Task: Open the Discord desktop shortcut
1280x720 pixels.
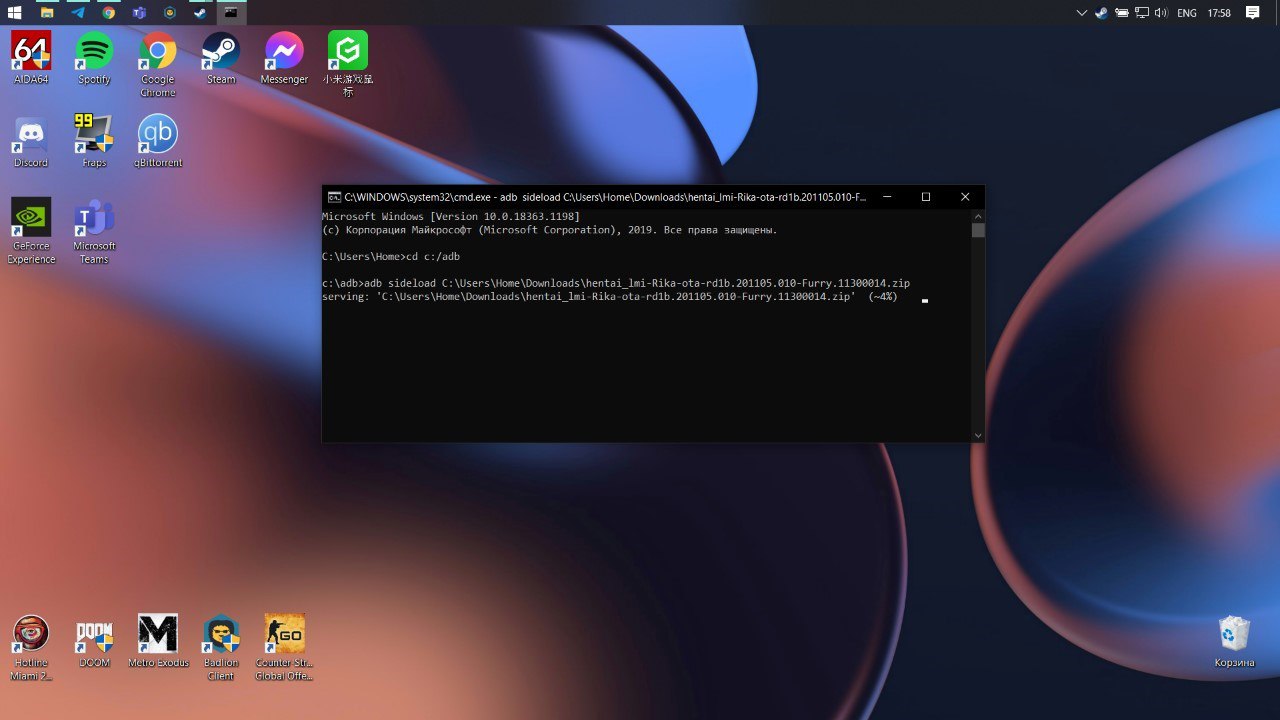Action: [x=31, y=141]
